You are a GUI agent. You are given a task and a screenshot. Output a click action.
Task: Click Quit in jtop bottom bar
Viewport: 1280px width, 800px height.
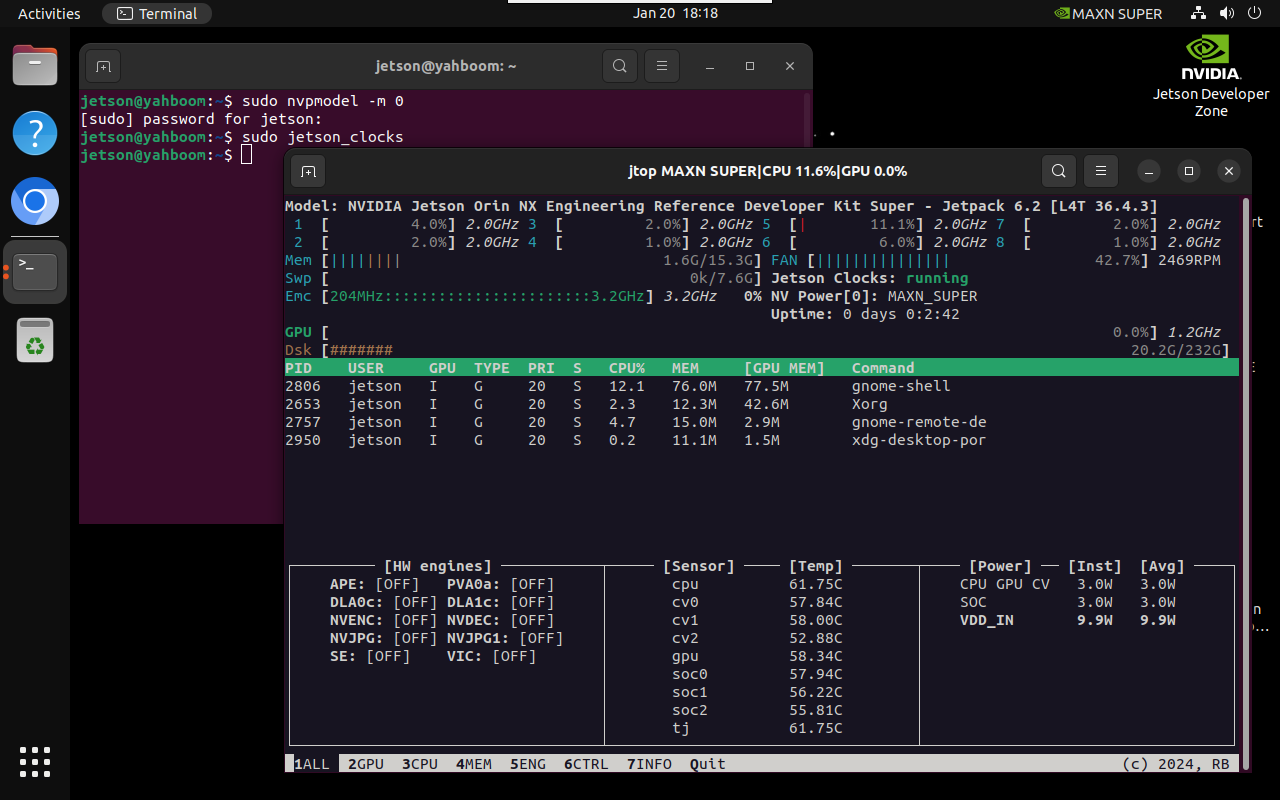tap(708, 764)
